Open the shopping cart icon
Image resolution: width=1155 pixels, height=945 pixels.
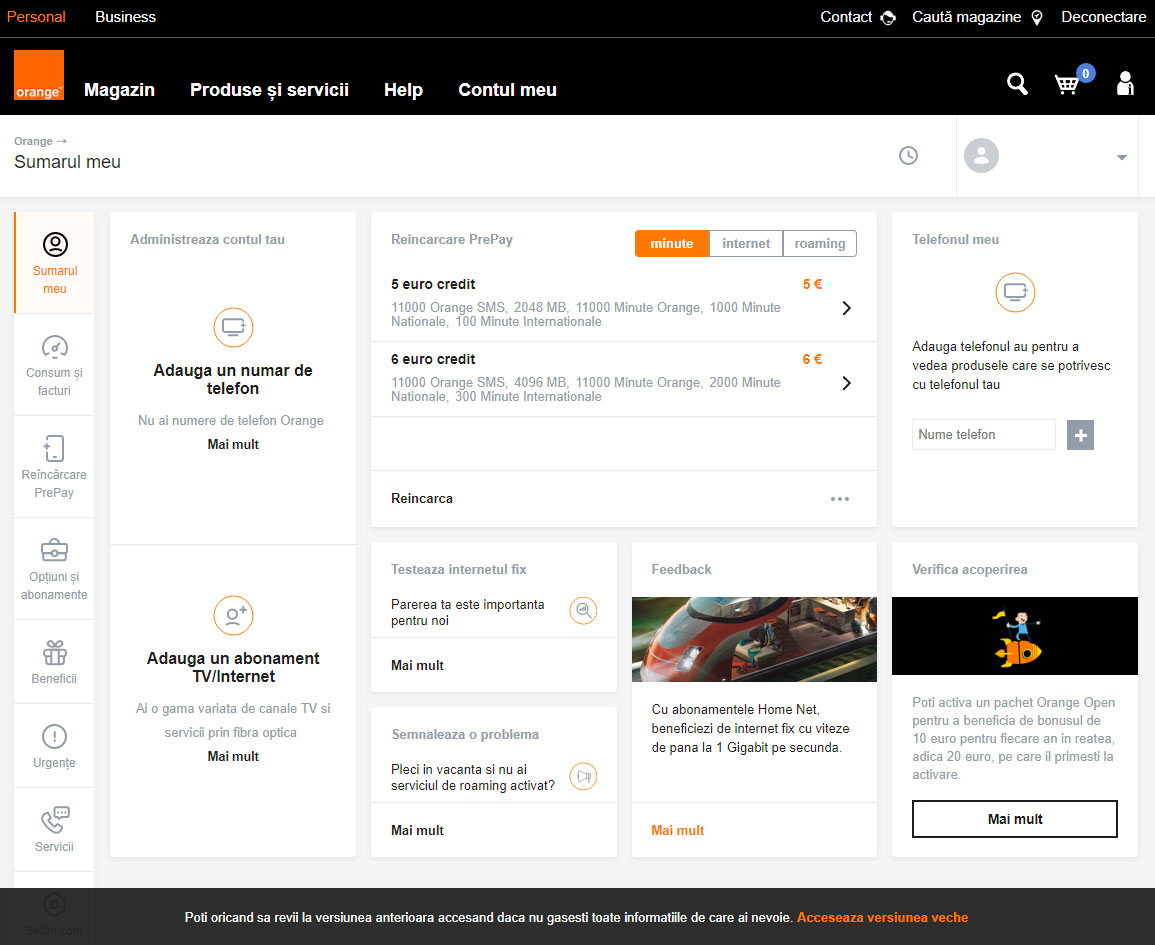tap(1067, 84)
